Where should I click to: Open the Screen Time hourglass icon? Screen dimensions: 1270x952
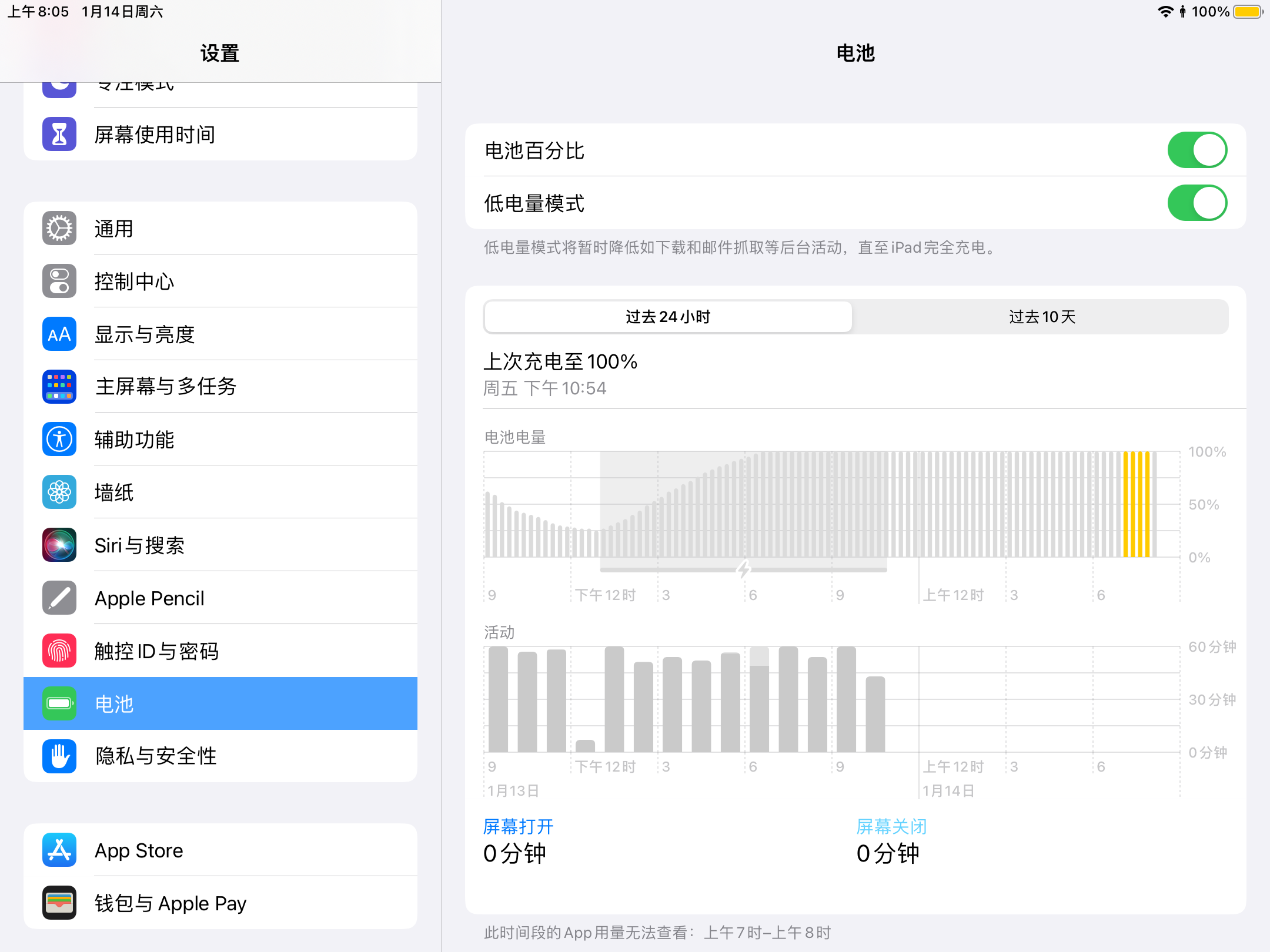[59, 135]
